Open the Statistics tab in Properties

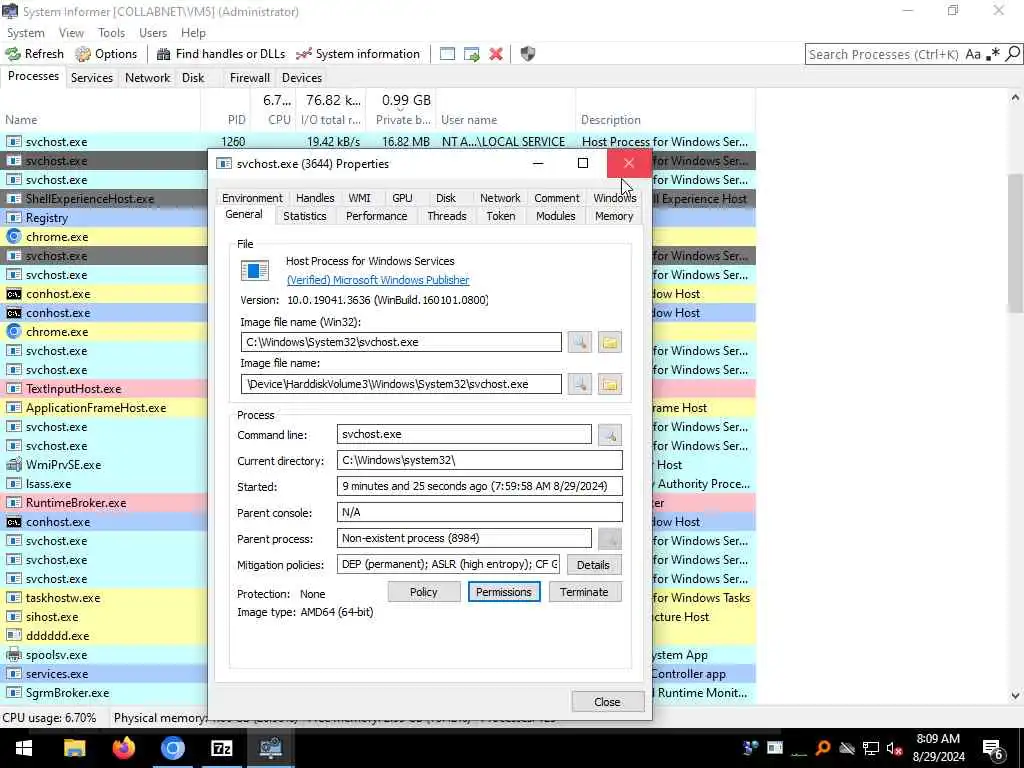pyautogui.click(x=304, y=216)
